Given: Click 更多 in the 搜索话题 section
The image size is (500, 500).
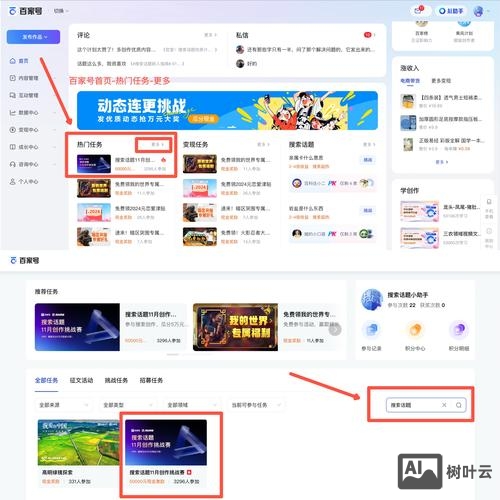Looking at the screenshot, I should click(369, 145).
